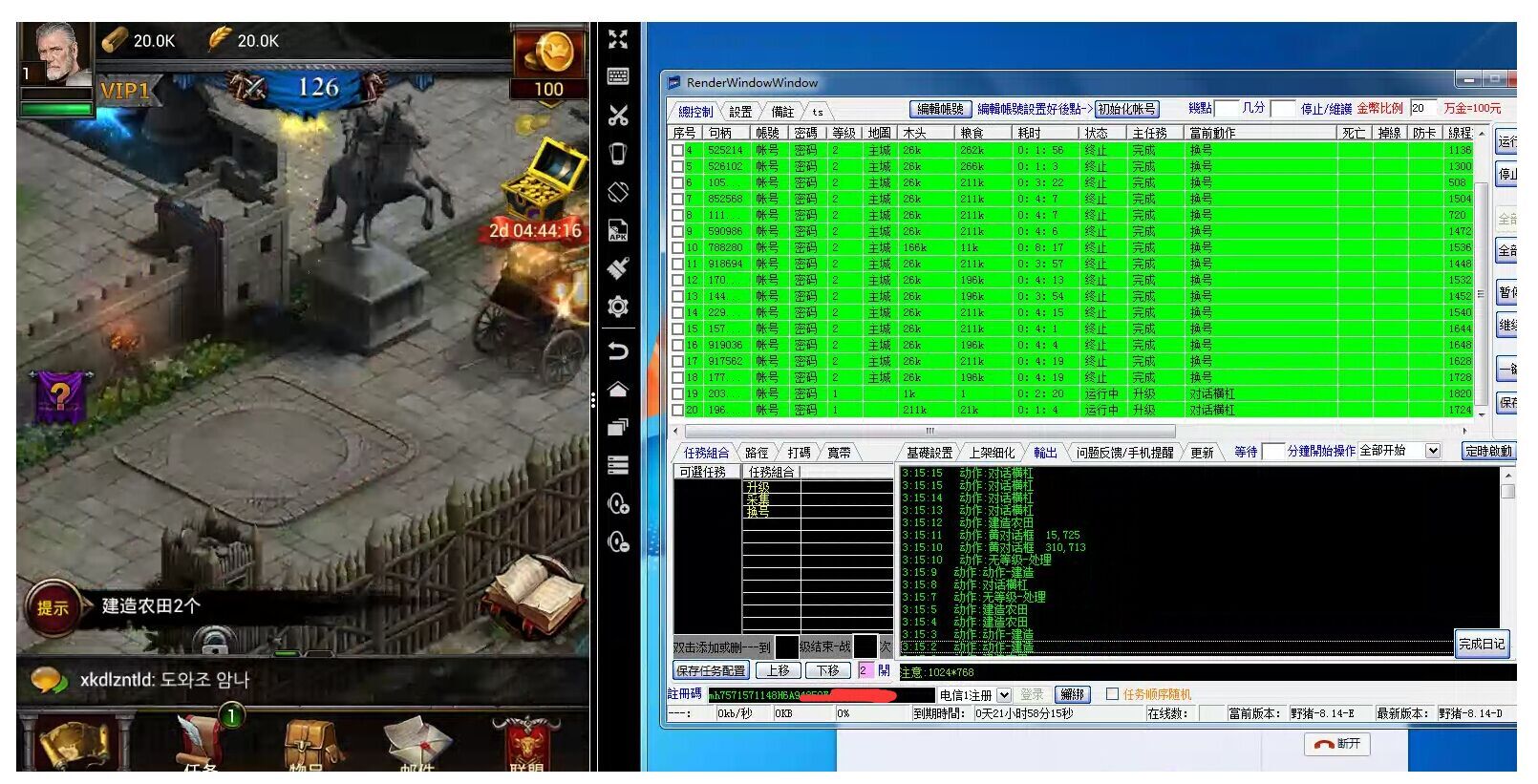Tick the checkbox for row 10
The height and width of the screenshot is (784, 1538).
click(x=677, y=247)
